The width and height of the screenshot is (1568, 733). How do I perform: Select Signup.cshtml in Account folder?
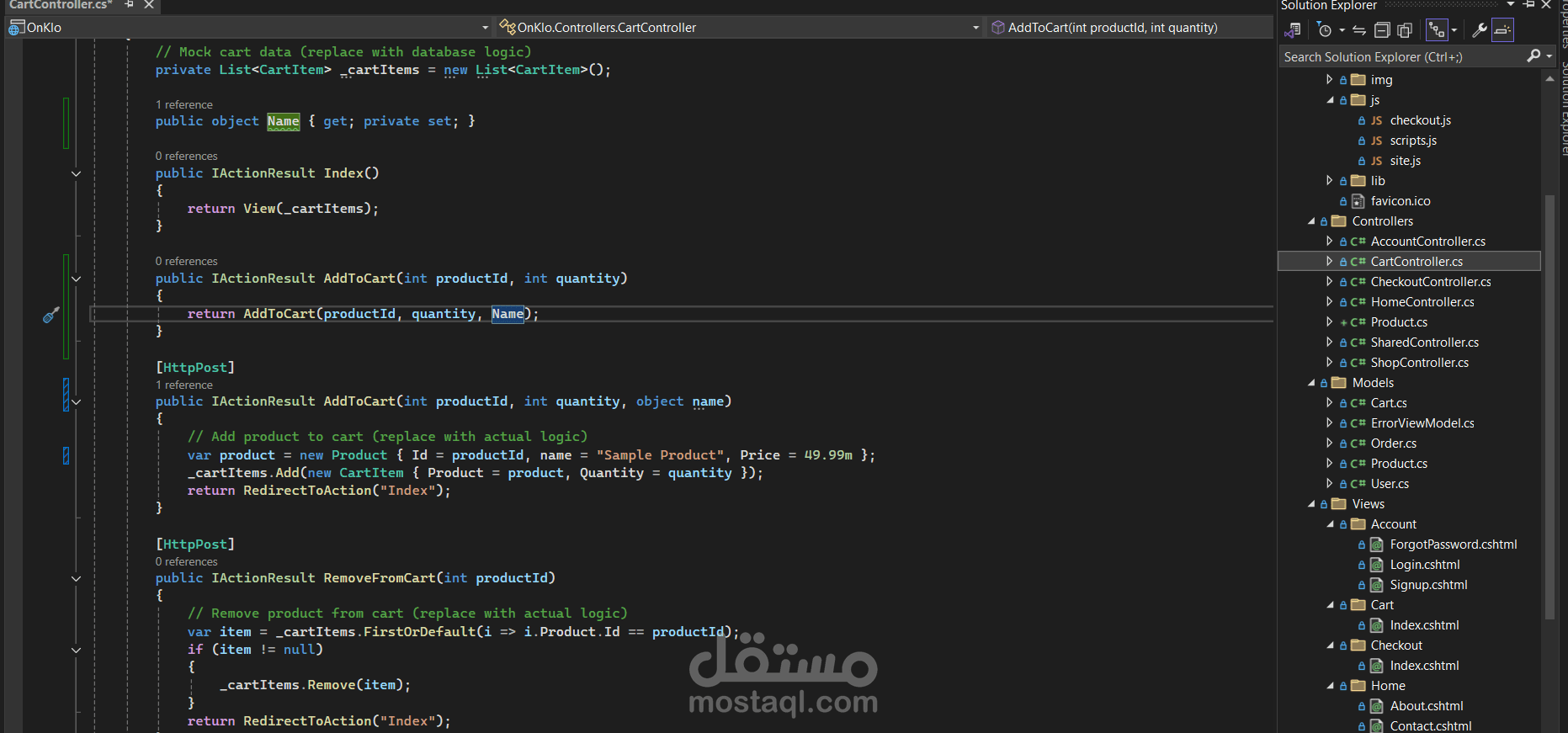coord(1428,585)
